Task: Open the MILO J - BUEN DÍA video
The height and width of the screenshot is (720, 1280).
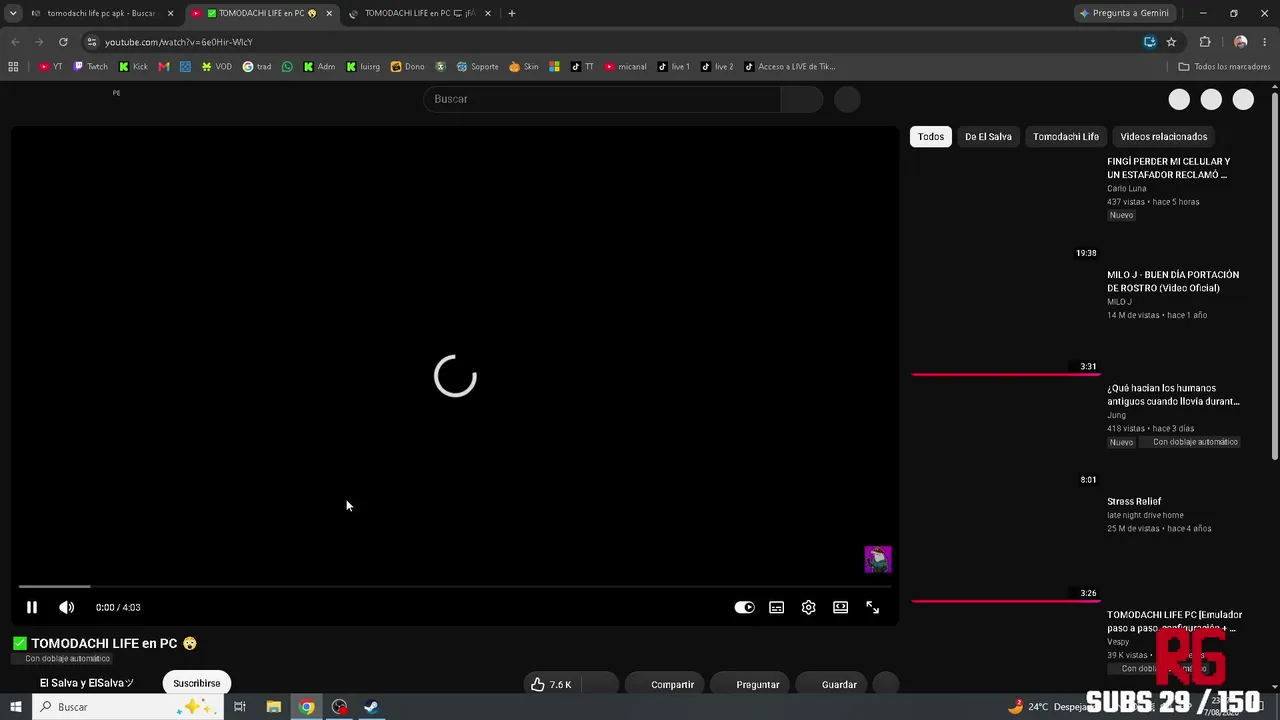Action: [x=1172, y=281]
